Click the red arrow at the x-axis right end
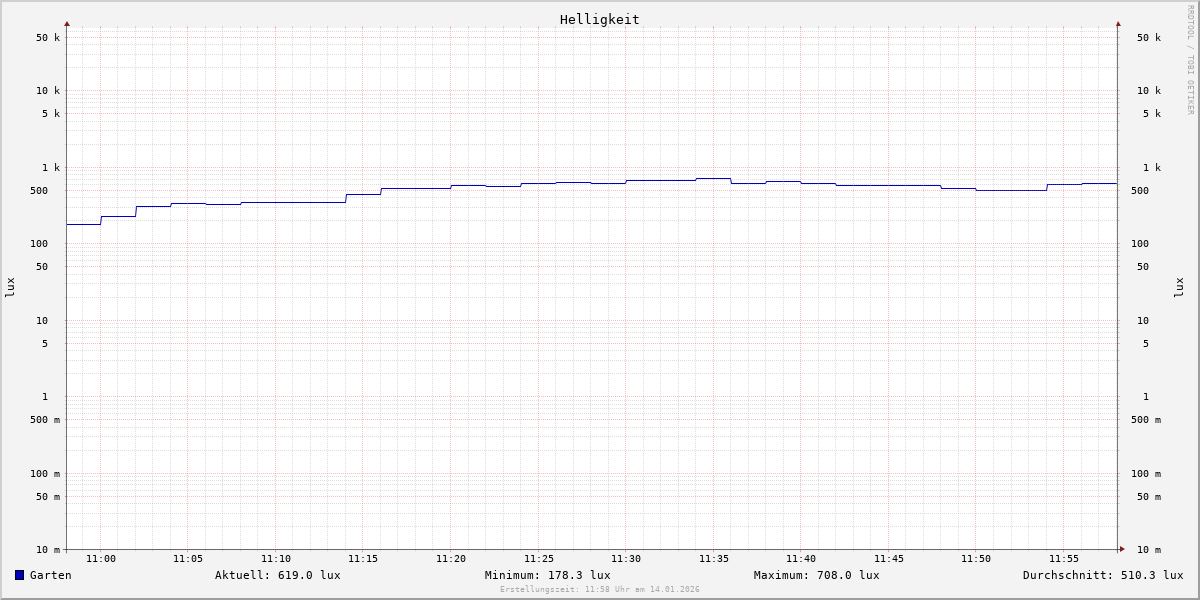 point(1122,548)
